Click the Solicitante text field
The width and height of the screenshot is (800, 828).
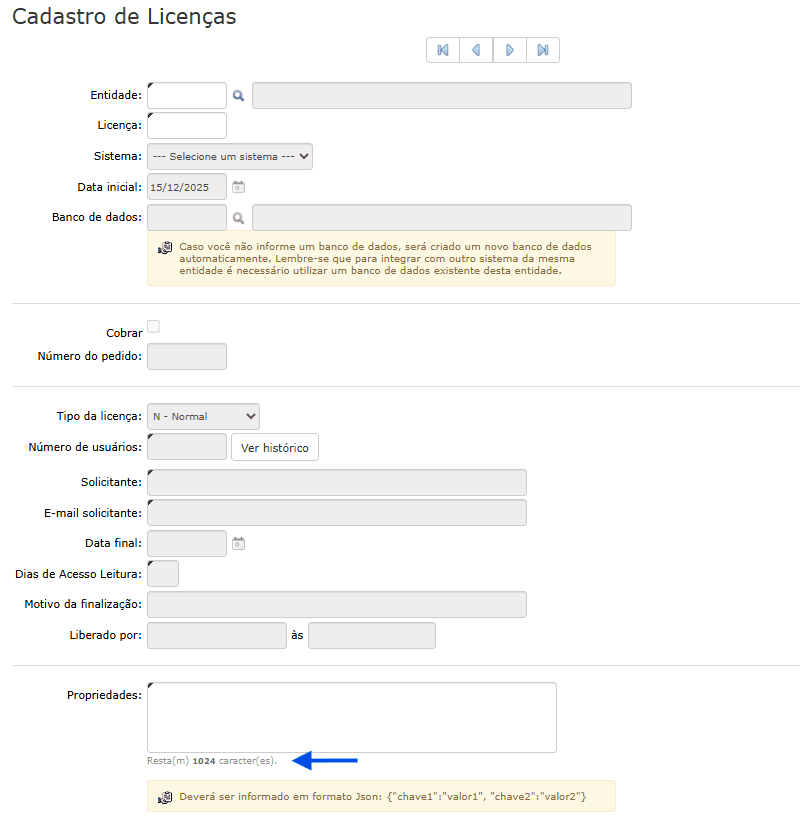[336, 482]
